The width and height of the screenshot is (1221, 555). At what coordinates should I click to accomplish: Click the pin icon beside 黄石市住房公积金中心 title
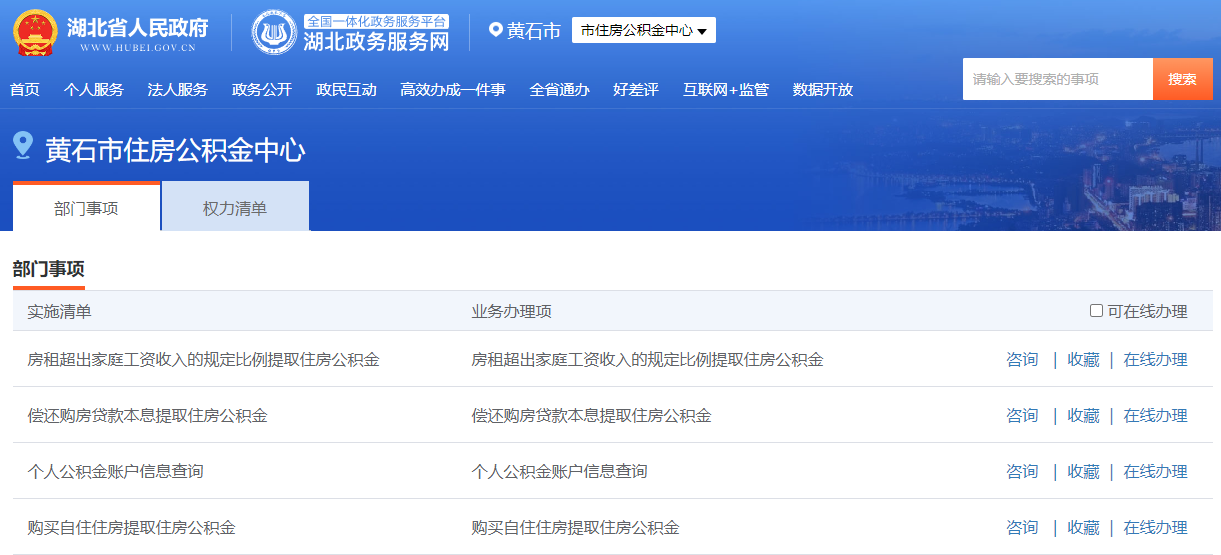coord(23,147)
